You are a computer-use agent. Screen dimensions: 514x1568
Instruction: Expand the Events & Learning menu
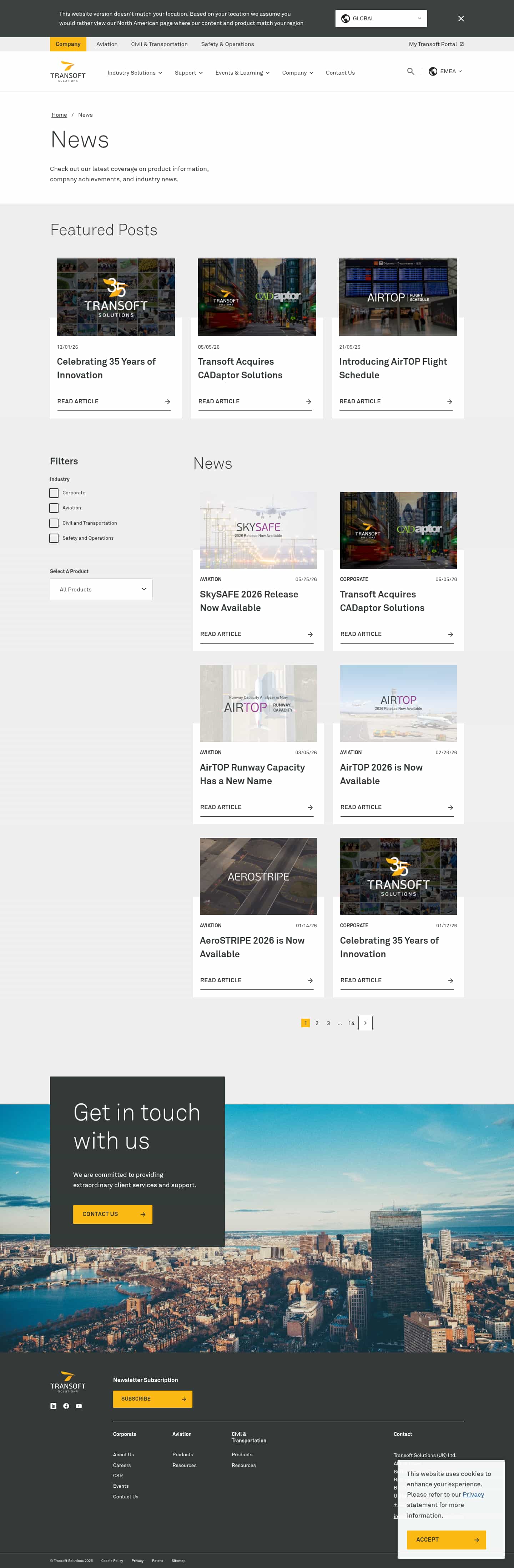click(x=242, y=72)
